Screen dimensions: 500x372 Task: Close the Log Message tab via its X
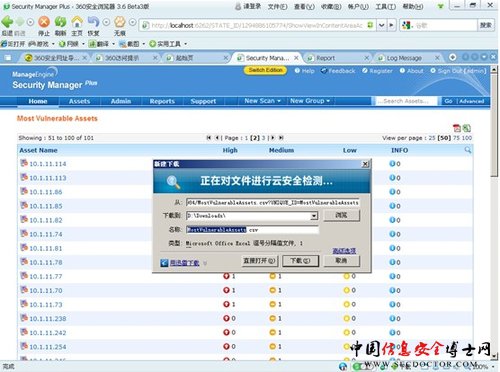pos(437,58)
